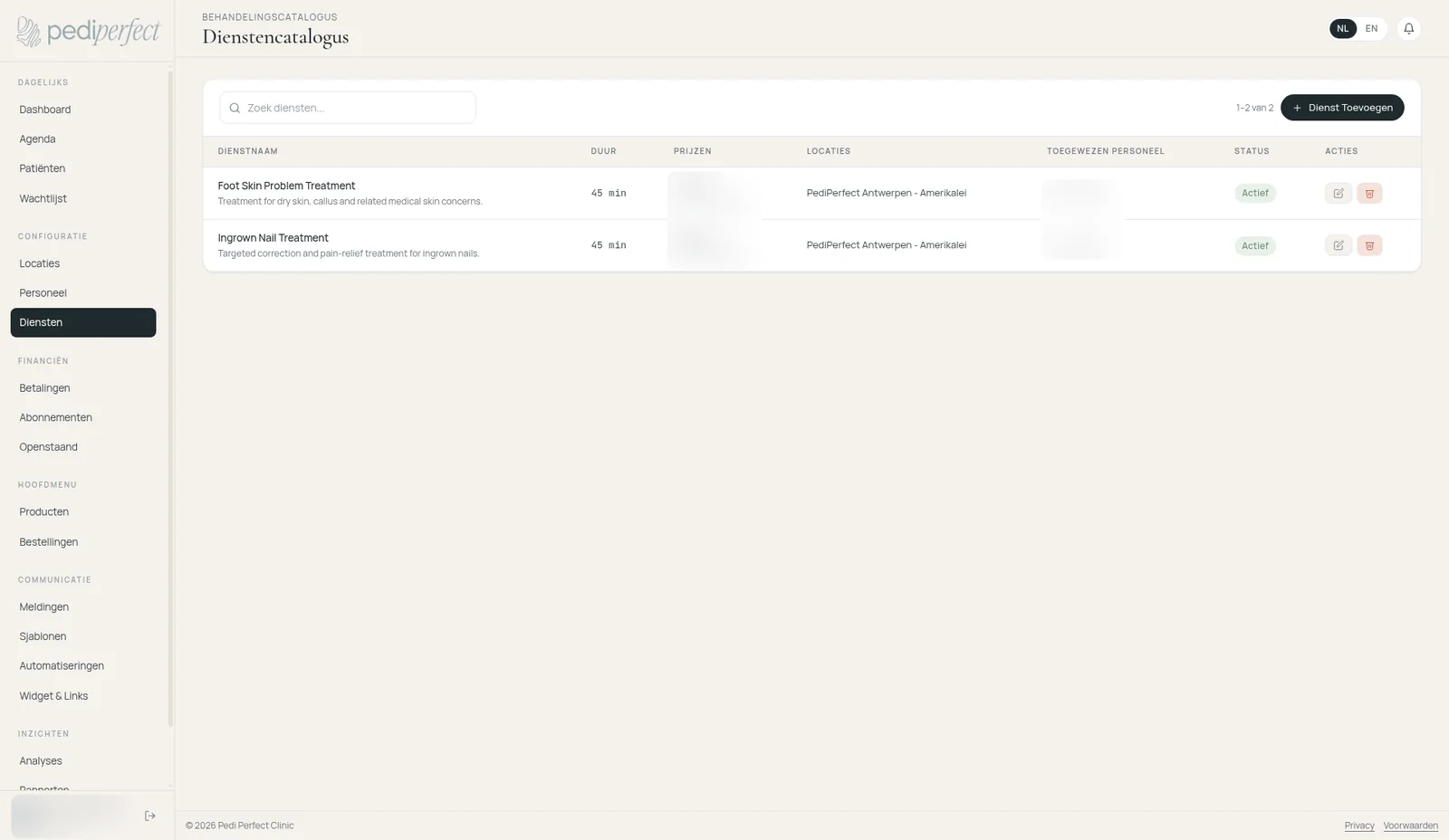Click the Dienst Toevoegen button

(x=1342, y=108)
